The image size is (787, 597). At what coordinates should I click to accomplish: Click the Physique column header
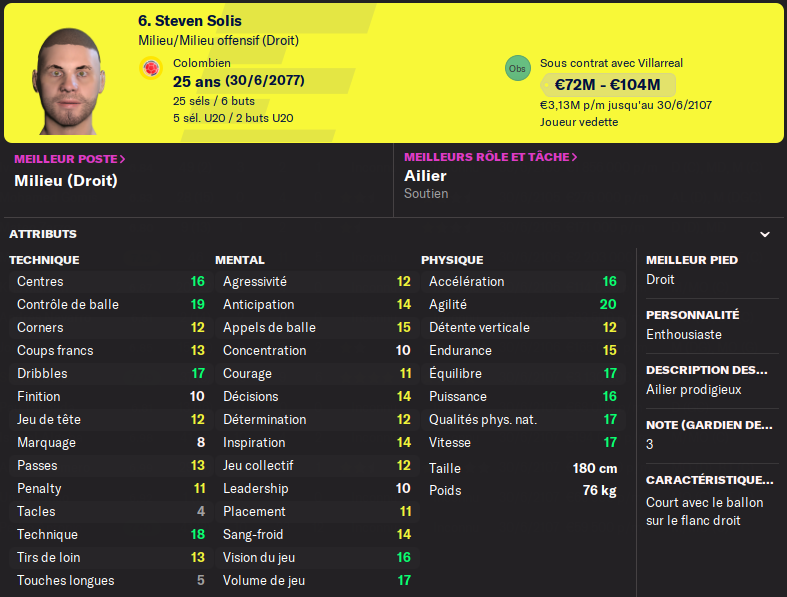point(452,260)
